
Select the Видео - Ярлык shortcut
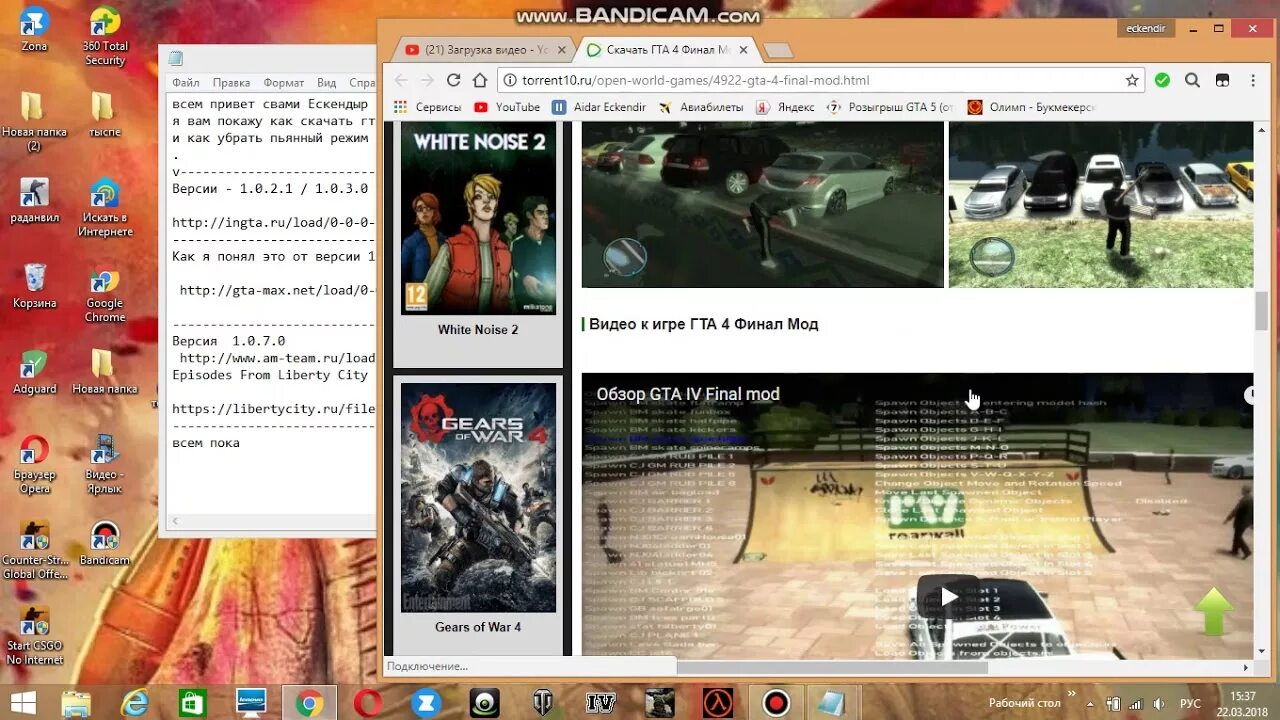[104, 465]
